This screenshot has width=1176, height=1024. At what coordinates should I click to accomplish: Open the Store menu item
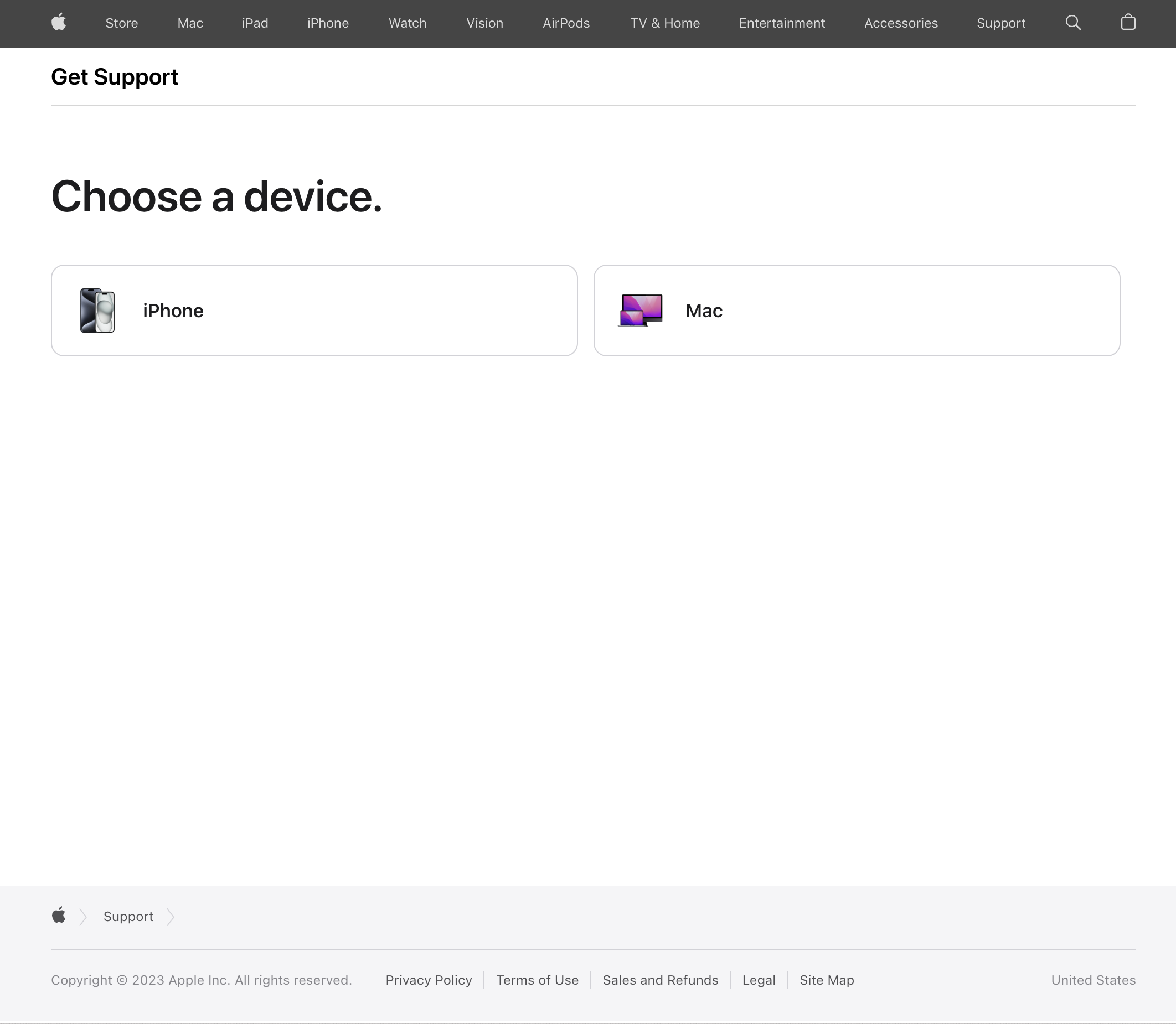(x=122, y=23)
